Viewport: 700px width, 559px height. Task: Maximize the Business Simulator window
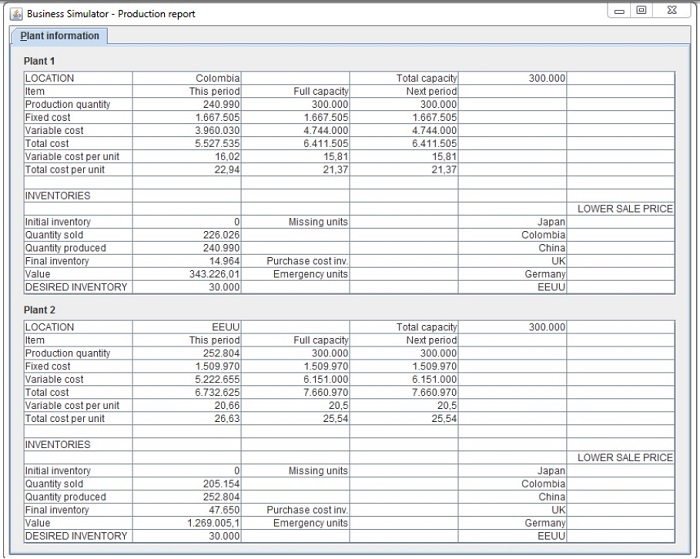[x=641, y=10]
